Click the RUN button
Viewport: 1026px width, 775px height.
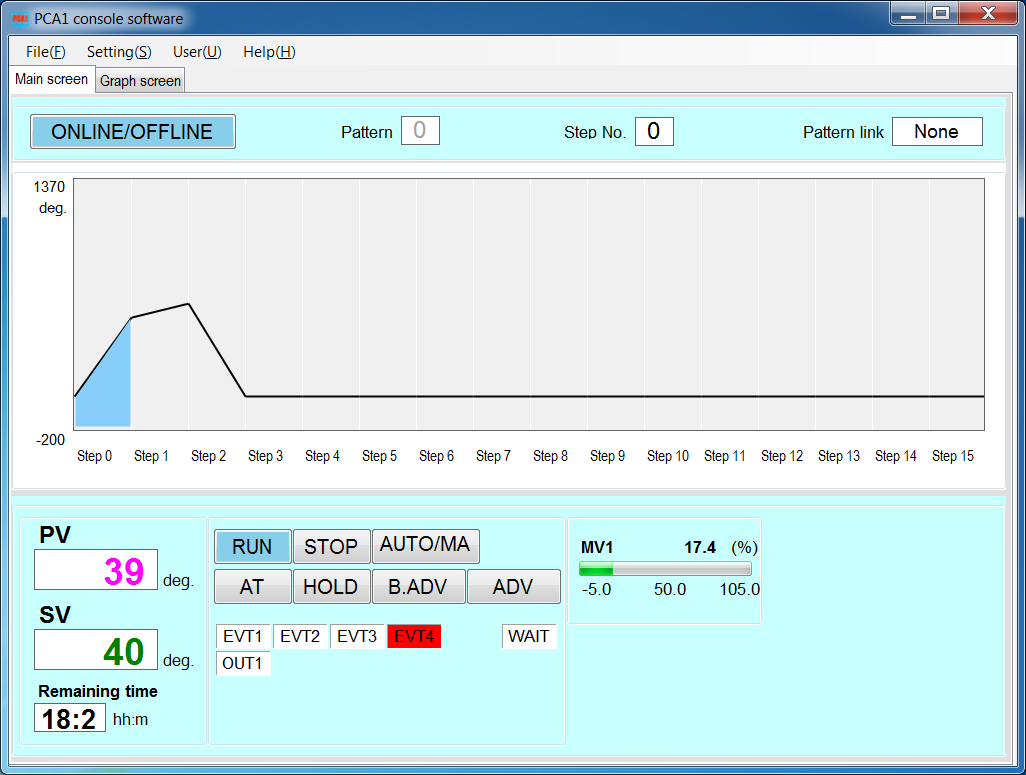point(253,546)
